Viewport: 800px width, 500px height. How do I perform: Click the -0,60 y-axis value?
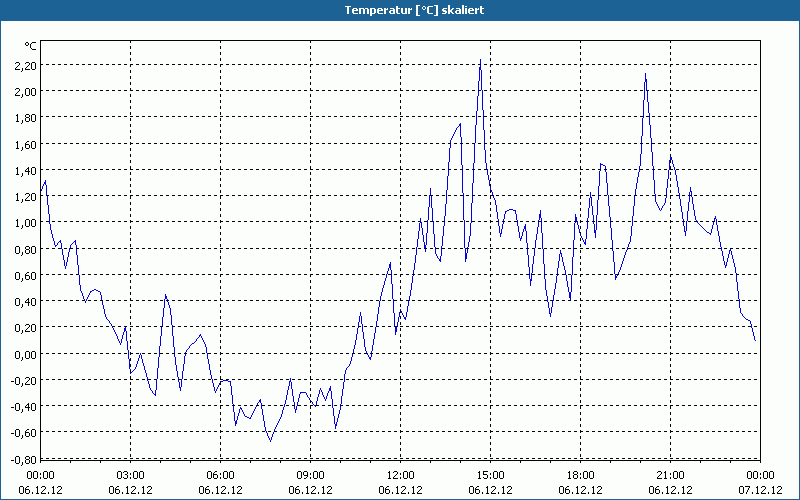24,433
